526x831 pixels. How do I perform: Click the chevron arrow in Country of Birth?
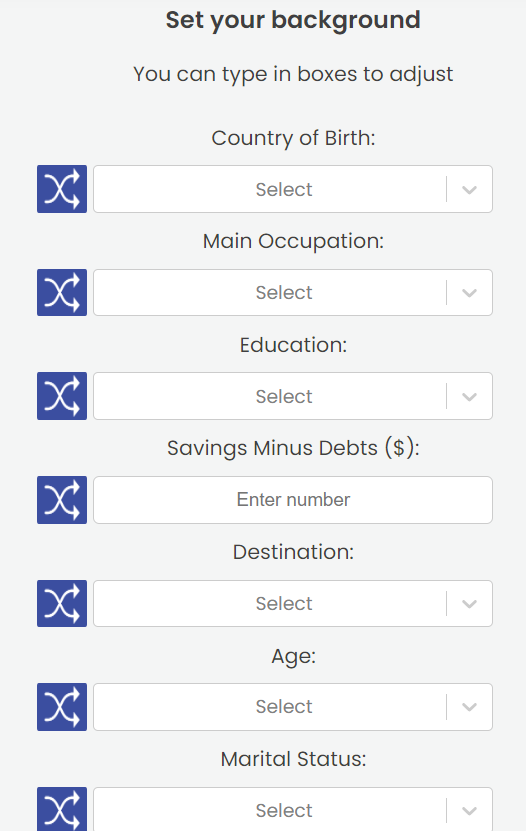pos(469,190)
